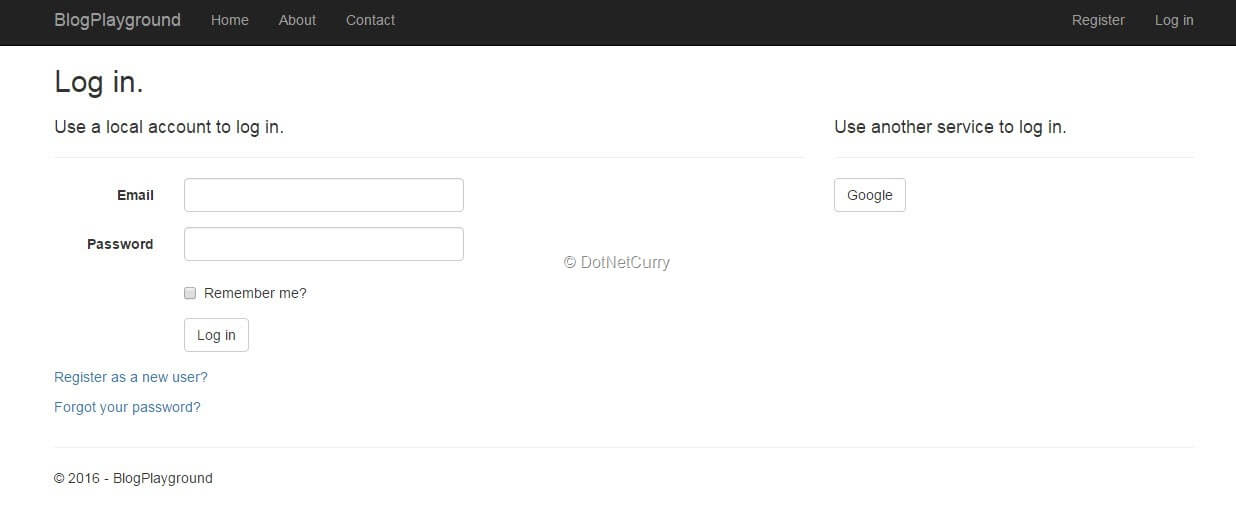Screen dimensions: 1236x527
Task: Click into the Password input field
Action: point(323,244)
